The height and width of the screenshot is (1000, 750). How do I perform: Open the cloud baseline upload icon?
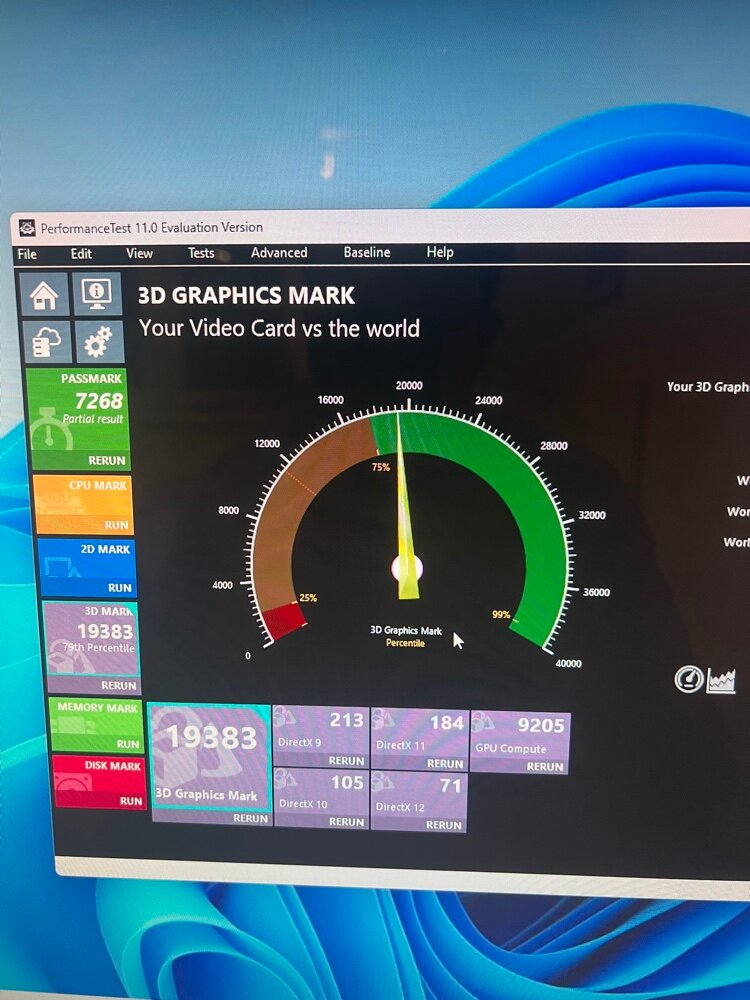pyautogui.click(x=47, y=341)
